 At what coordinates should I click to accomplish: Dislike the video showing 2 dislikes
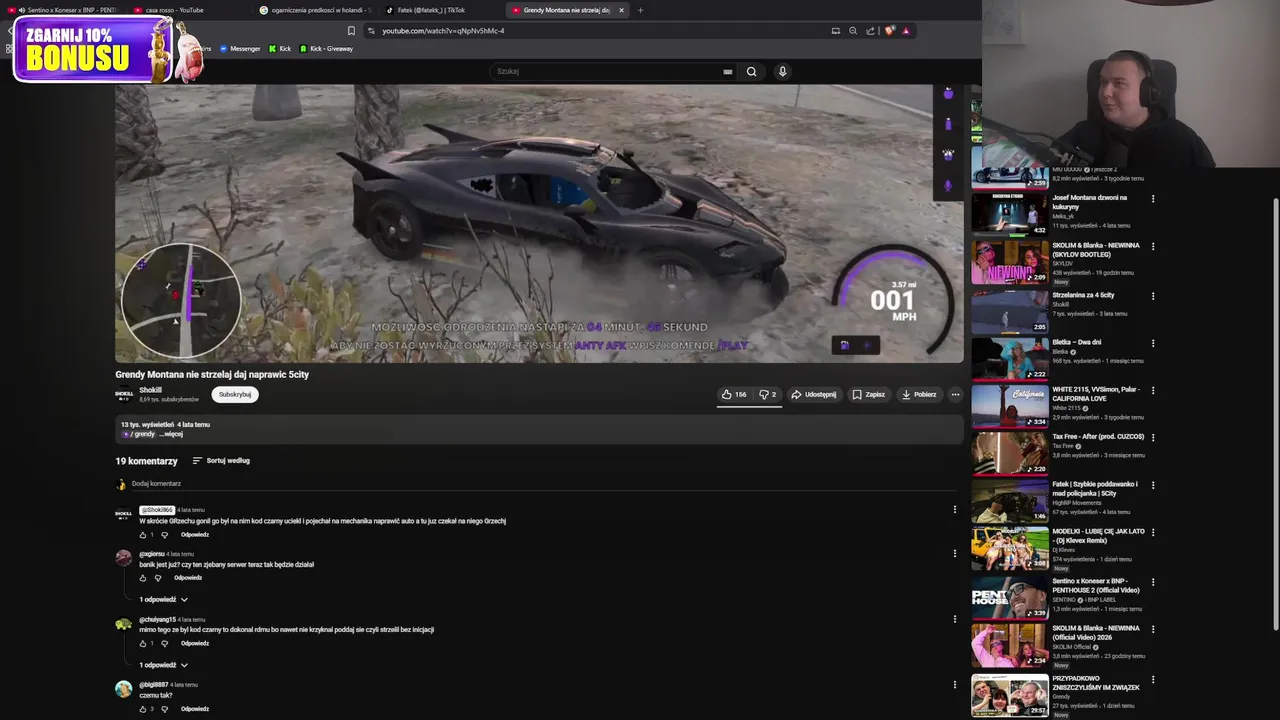[x=768, y=394]
